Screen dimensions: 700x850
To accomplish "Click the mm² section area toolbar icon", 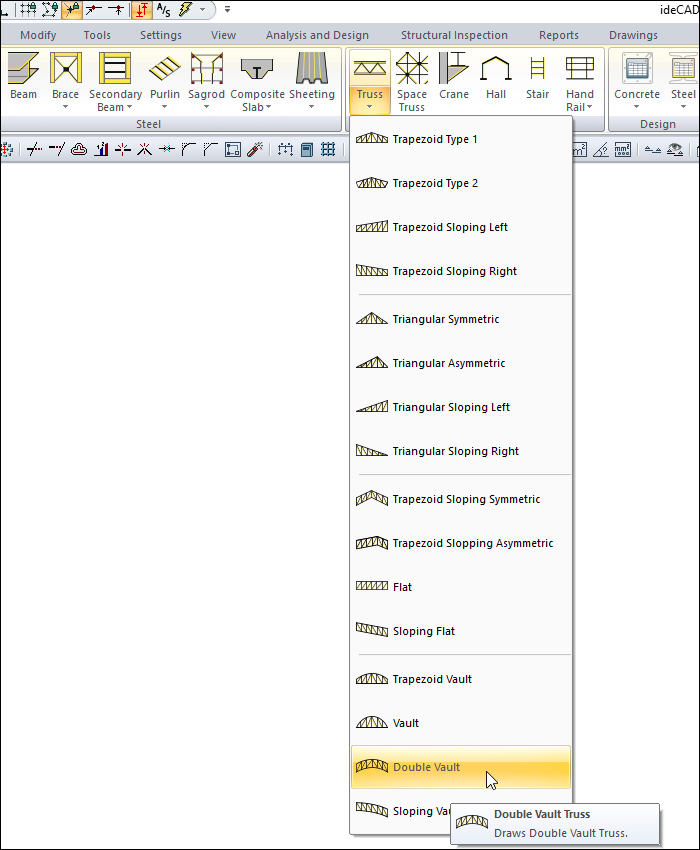I will pos(622,149).
